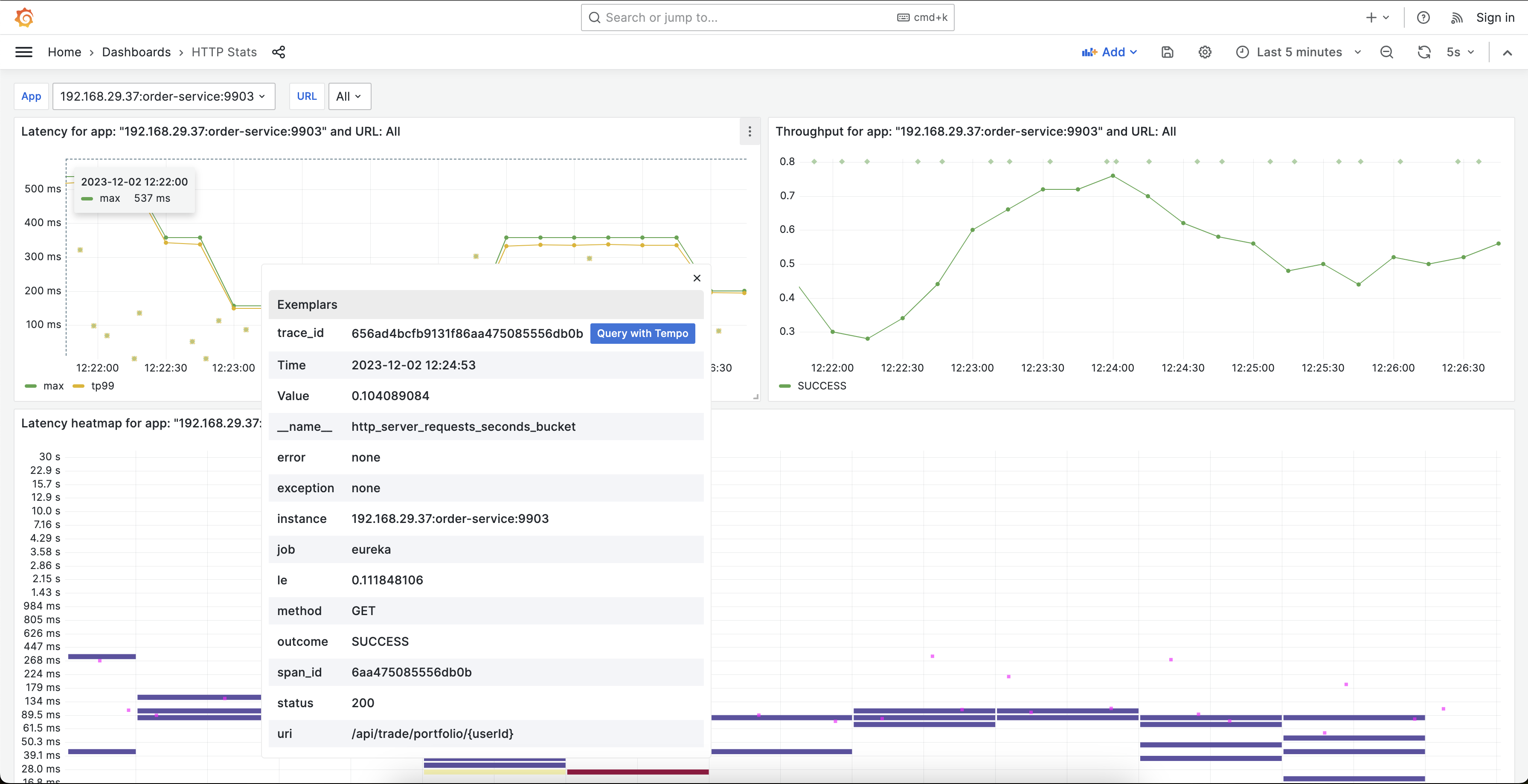Open the Latency panel three-dot menu
The width and height of the screenshot is (1528, 784).
(749, 132)
